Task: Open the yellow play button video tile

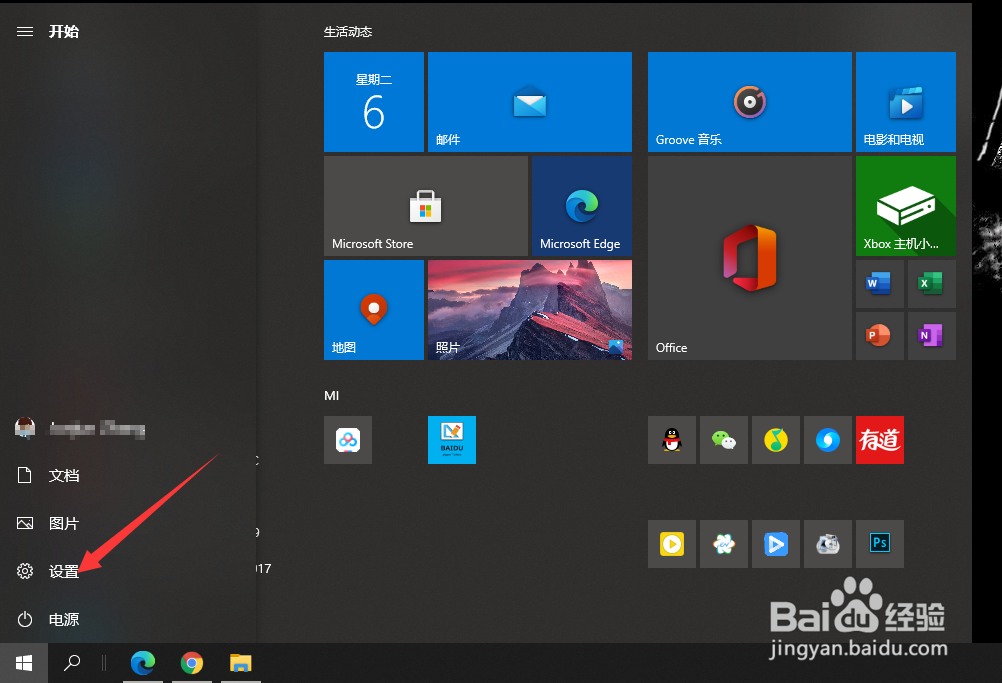Action: (x=672, y=544)
